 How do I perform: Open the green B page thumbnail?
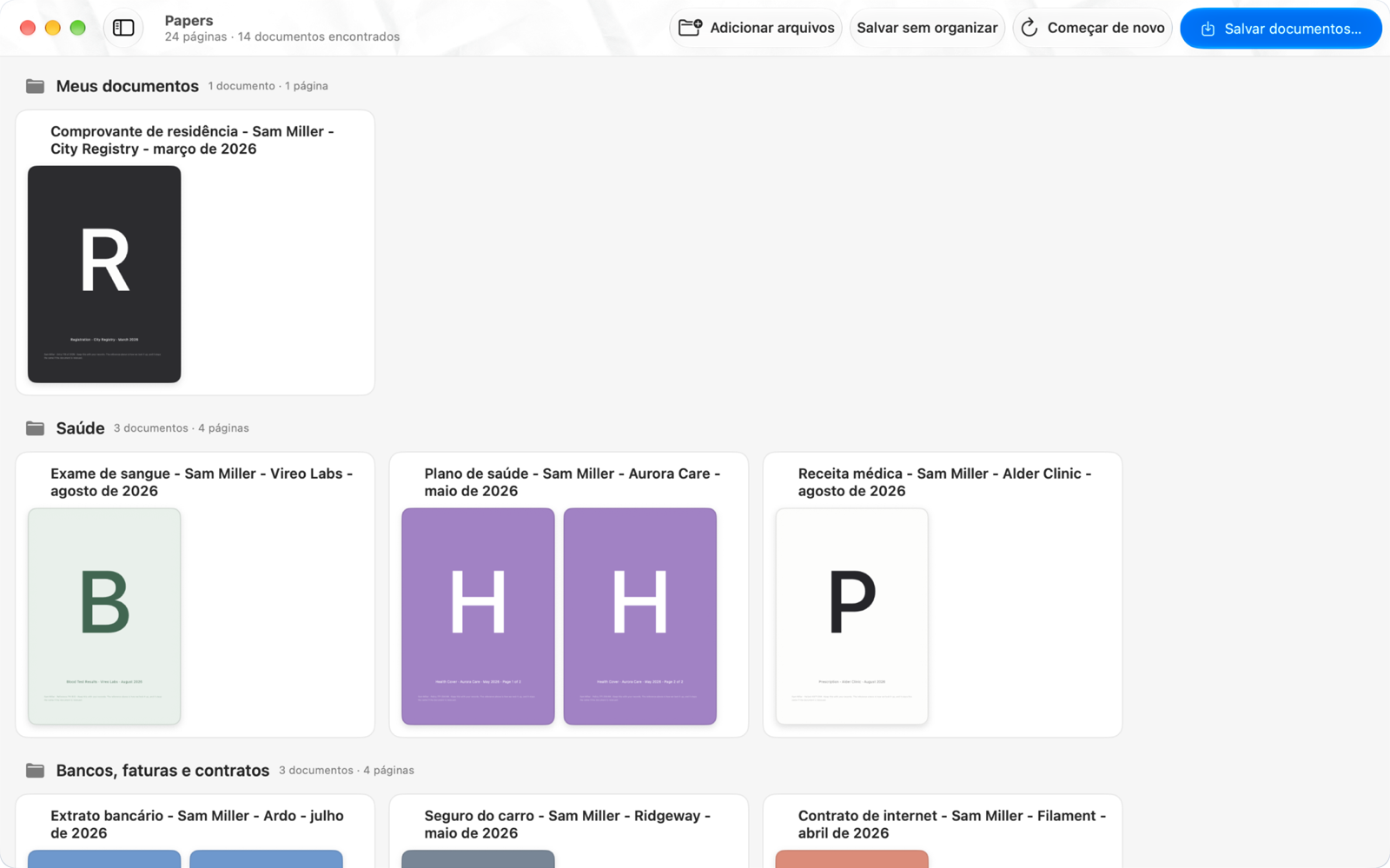pyautogui.click(x=104, y=617)
